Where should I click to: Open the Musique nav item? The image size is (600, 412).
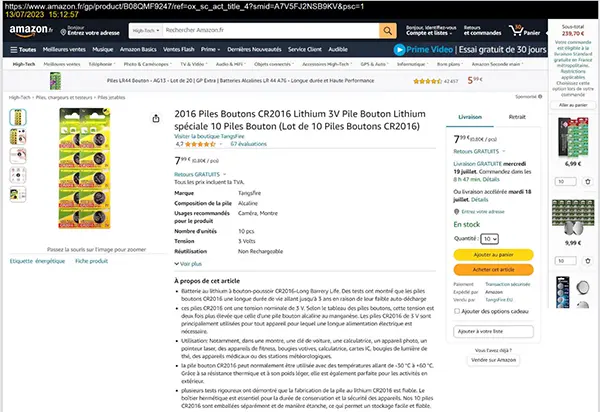click(103, 50)
